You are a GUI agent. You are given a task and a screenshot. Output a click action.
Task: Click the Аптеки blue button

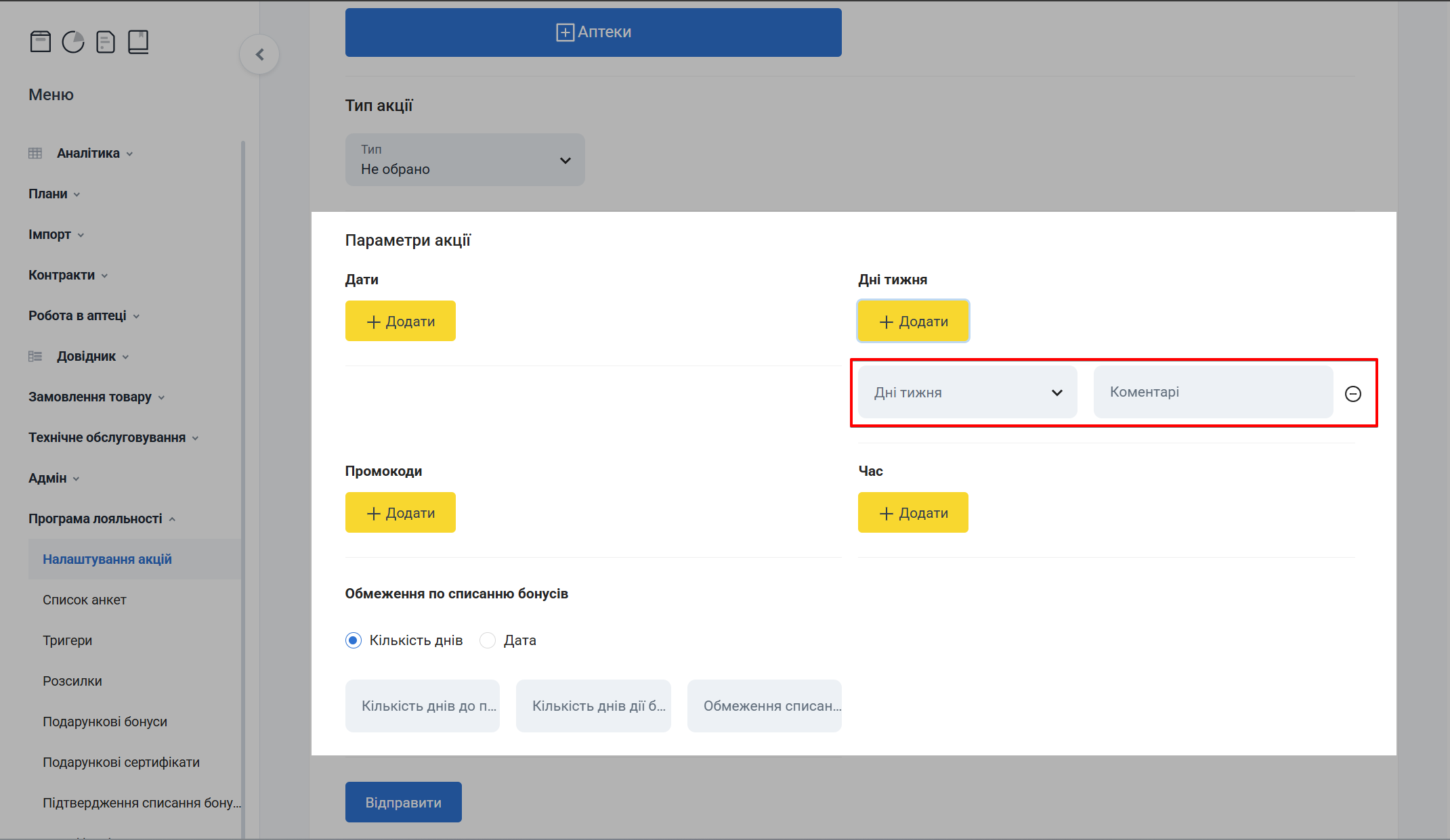(593, 32)
